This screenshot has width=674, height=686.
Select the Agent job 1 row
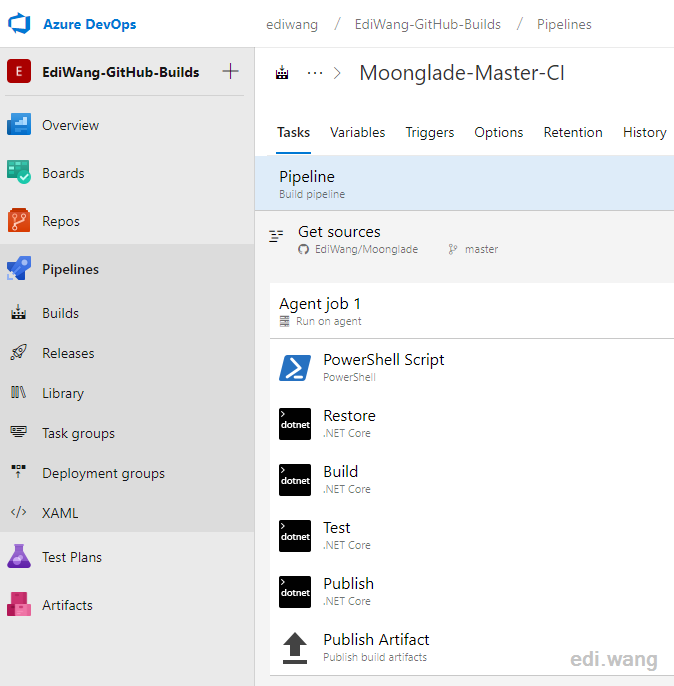point(472,311)
